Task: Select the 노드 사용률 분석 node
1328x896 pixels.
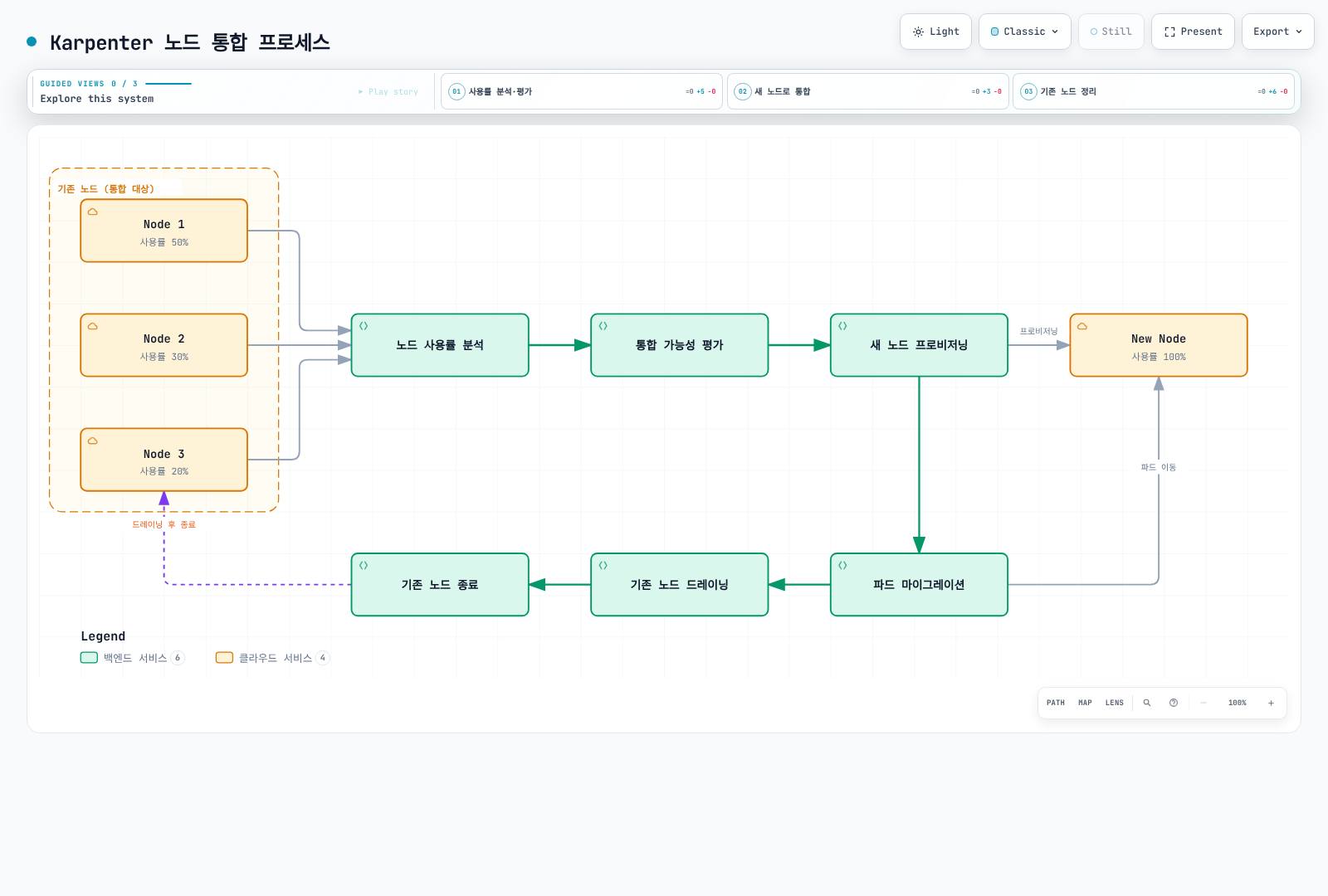Action: (x=440, y=345)
